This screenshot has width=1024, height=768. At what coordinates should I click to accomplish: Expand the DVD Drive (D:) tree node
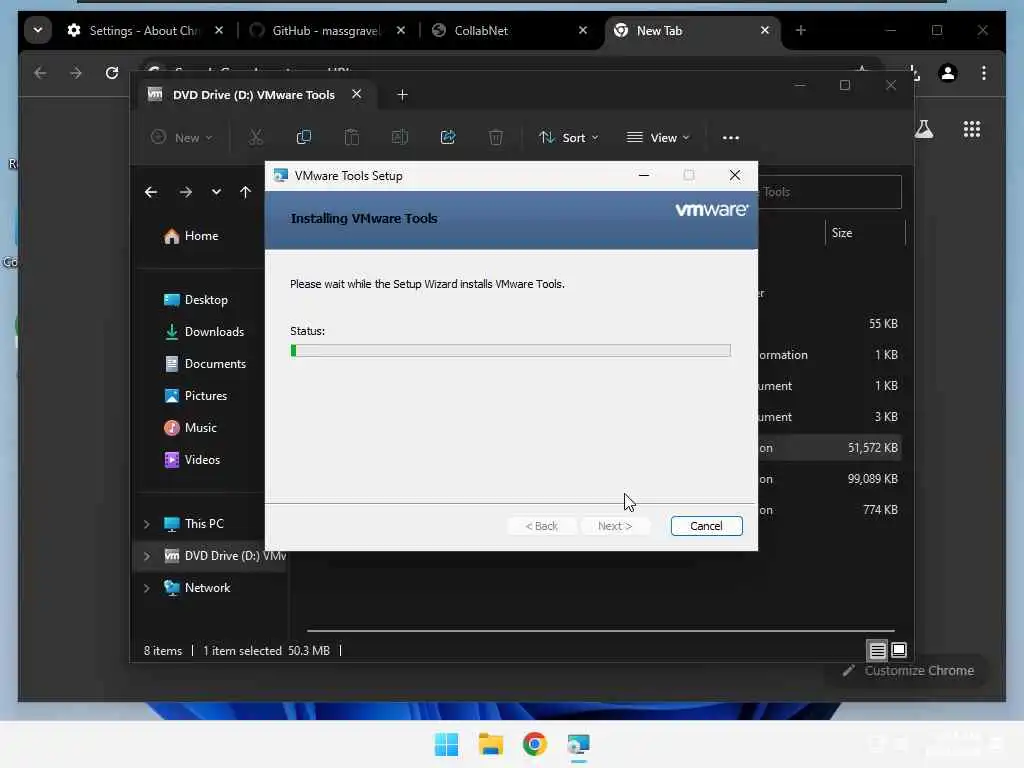tap(147, 556)
